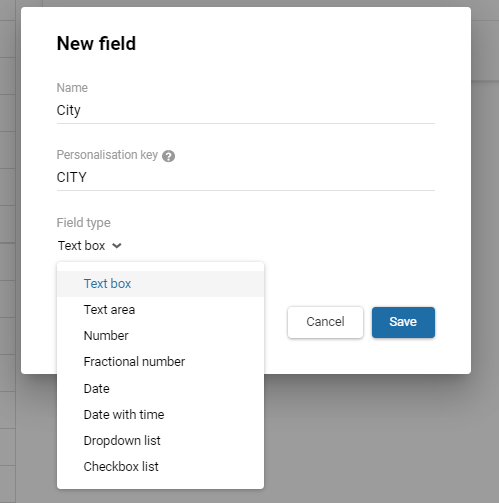Click the Personalisation key input CITY
The height and width of the screenshot is (503, 499).
coord(246,177)
